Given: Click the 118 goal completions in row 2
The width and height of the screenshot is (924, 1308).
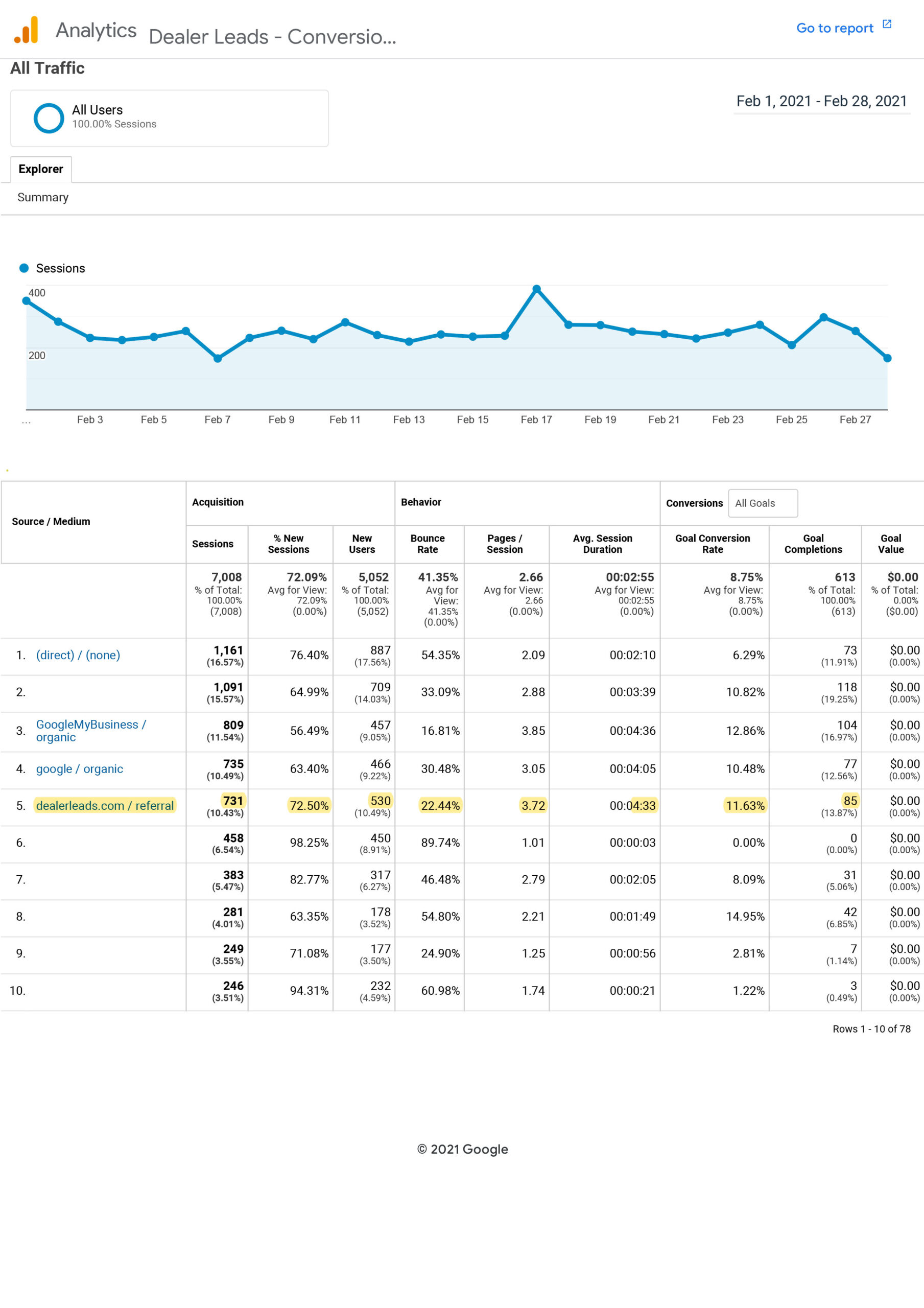Looking at the screenshot, I should [x=846, y=688].
